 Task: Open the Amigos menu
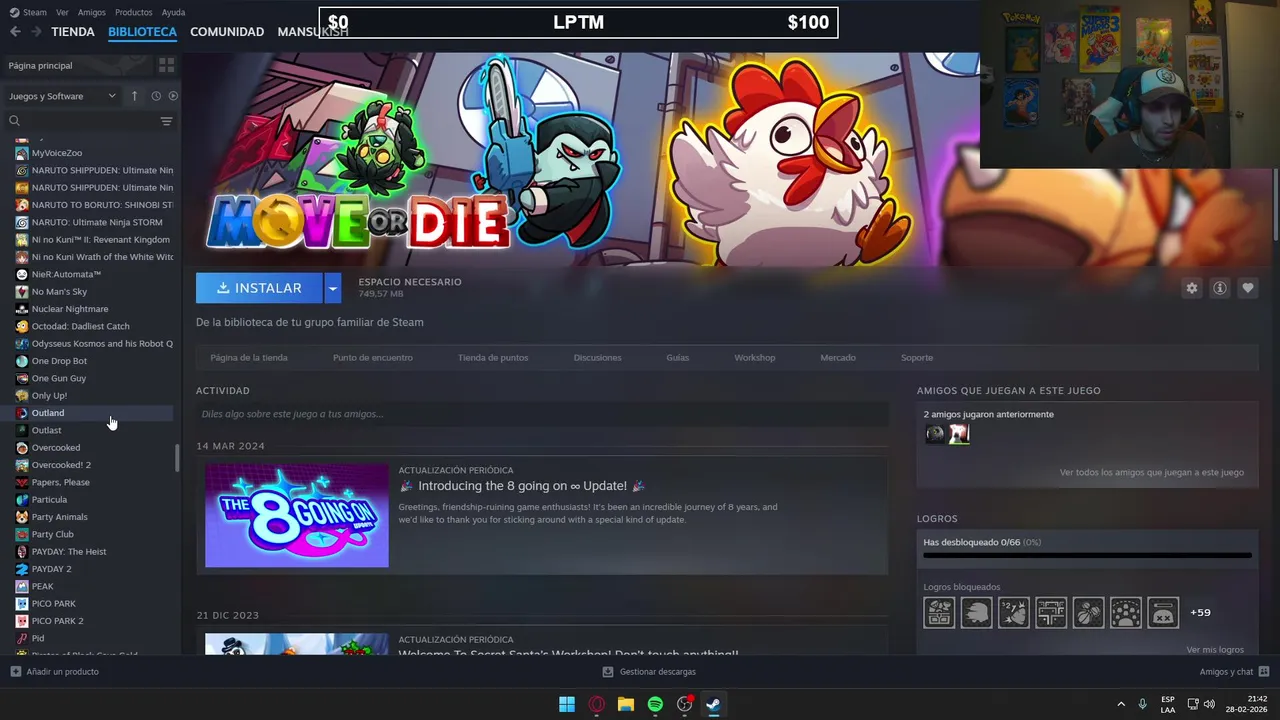pyautogui.click(x=92, y=12)
